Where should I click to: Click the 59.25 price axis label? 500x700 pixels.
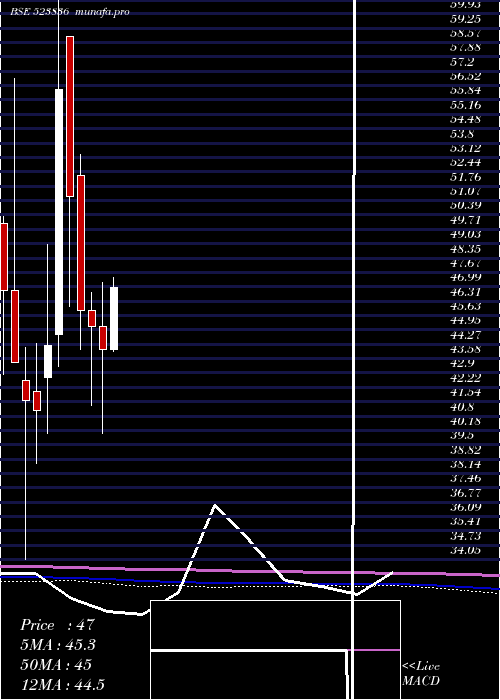tap(465, 19)
